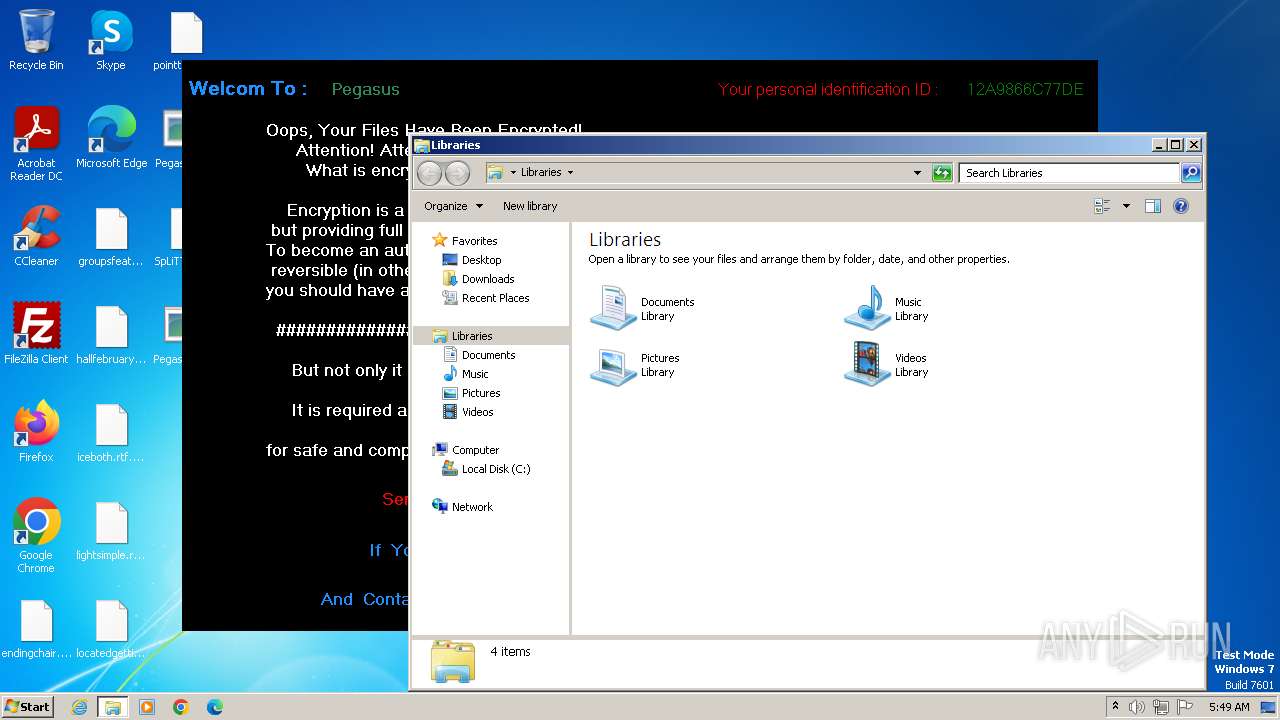This screenshot has height=720, width=1280.
Task: Open the Pictures library in main pane
Action: pyautogui.click(x=635, y=364)
